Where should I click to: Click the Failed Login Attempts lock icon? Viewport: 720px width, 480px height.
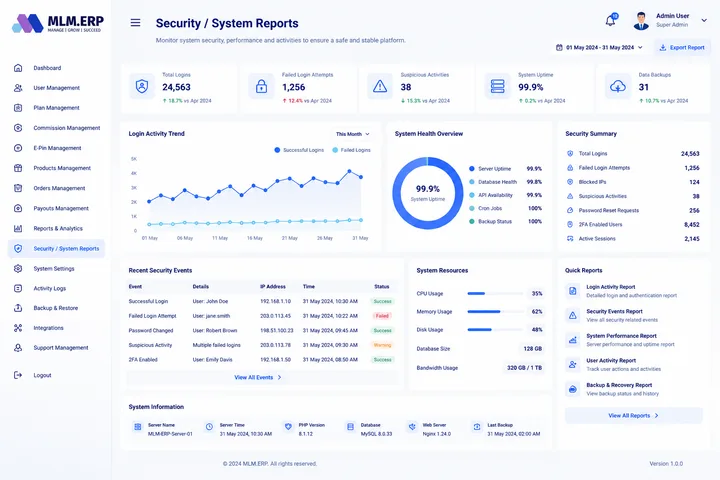tap(261, 86)
